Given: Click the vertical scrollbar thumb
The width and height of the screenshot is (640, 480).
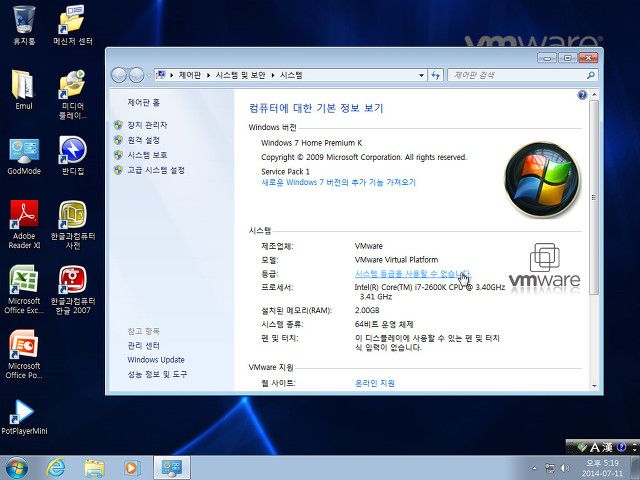Looking at the screenshot, I should [x=594, y=197].
